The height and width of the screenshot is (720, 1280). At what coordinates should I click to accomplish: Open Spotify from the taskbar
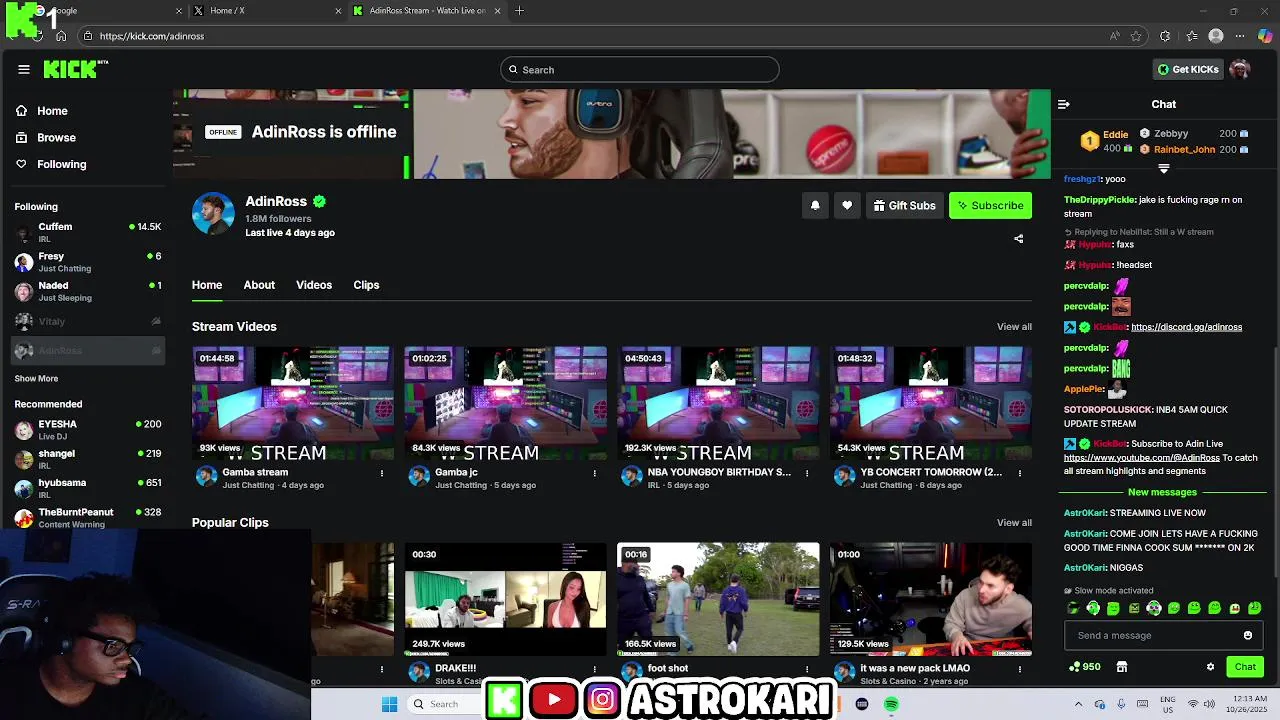click(x=891, y=704)
